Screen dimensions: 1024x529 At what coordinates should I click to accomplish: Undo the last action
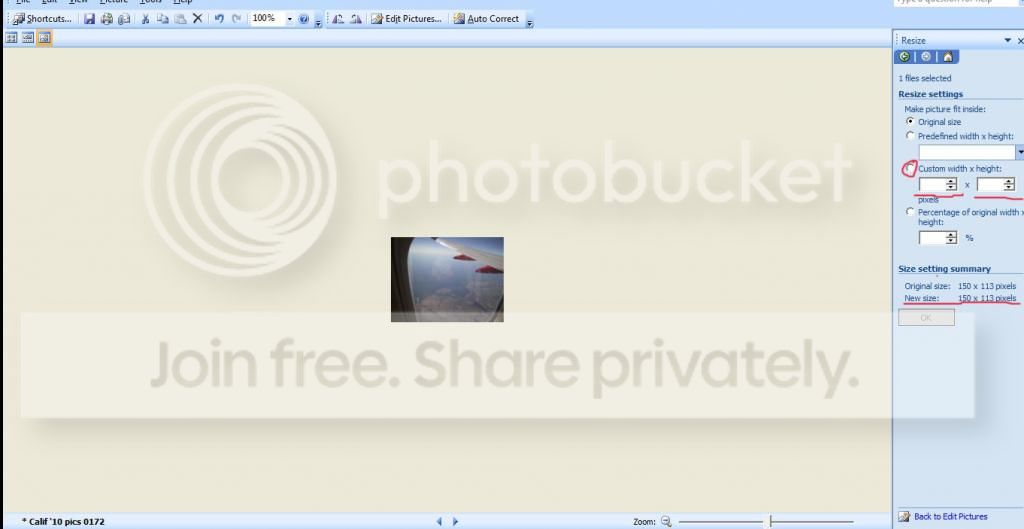click(219, 19)
